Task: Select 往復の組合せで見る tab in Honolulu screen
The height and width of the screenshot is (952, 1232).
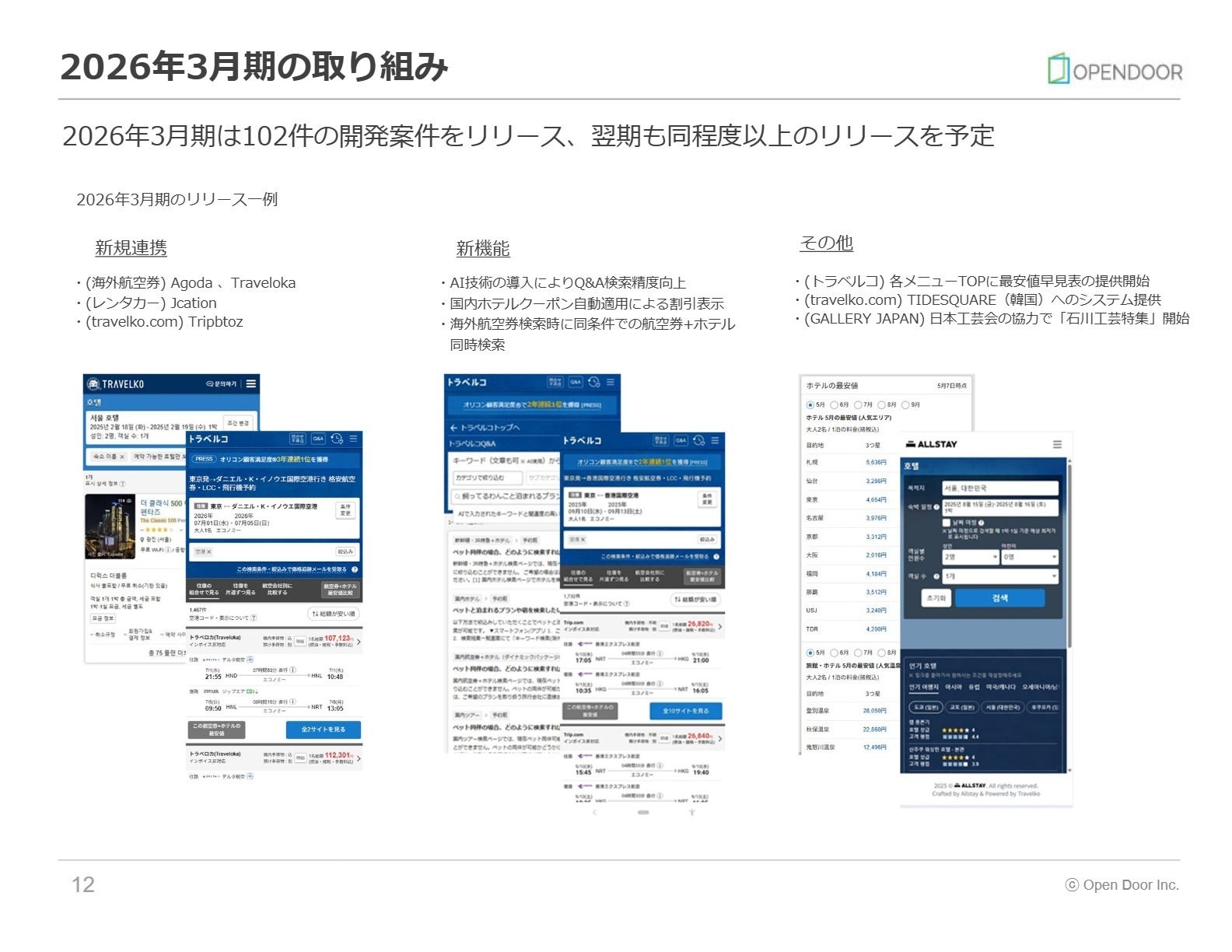Action: tap(204, 589)
